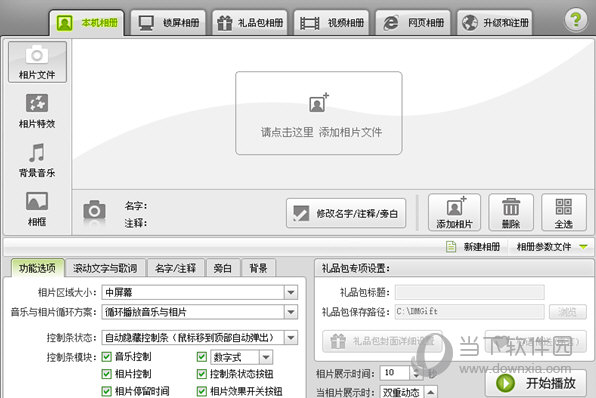Click 礼品包封面详细设置 button
The height and width of the screenshot is (398, 596).
point(382,341)
